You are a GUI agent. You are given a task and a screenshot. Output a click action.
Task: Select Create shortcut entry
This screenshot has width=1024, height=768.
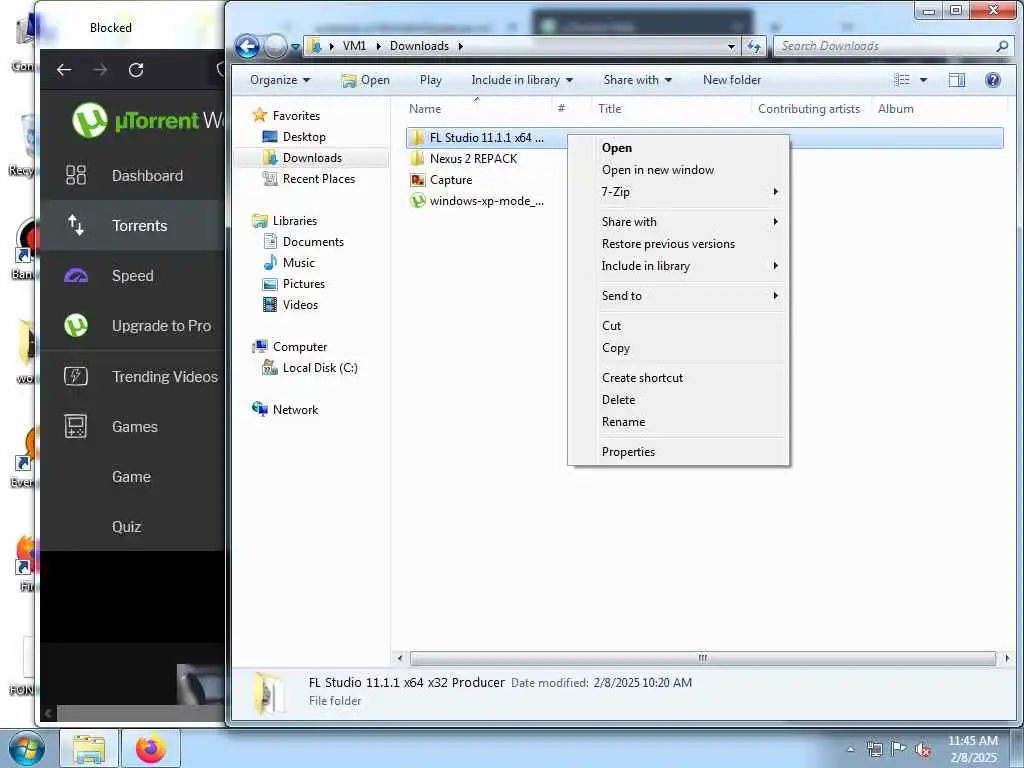642,377
